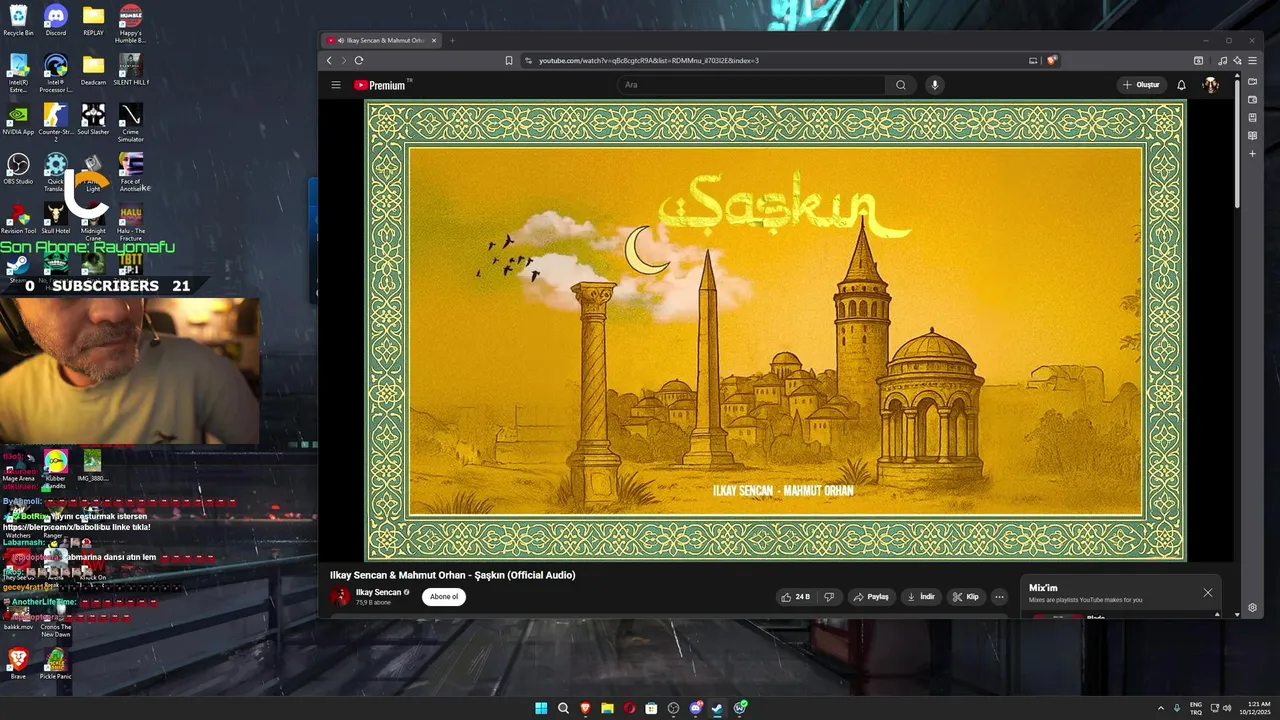Viewport: 1280px width, 720px height.
Task: Open NVIDIA App desktop shortcut
Action: point(18,119)
